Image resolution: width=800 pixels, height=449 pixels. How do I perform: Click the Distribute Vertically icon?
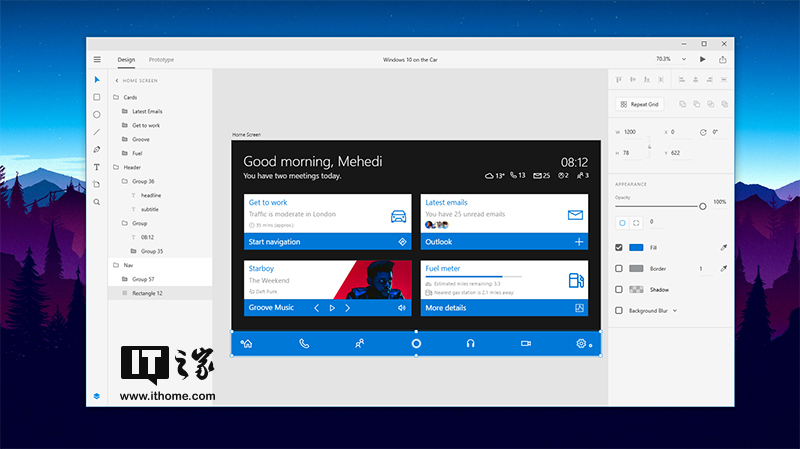(661, 80)
